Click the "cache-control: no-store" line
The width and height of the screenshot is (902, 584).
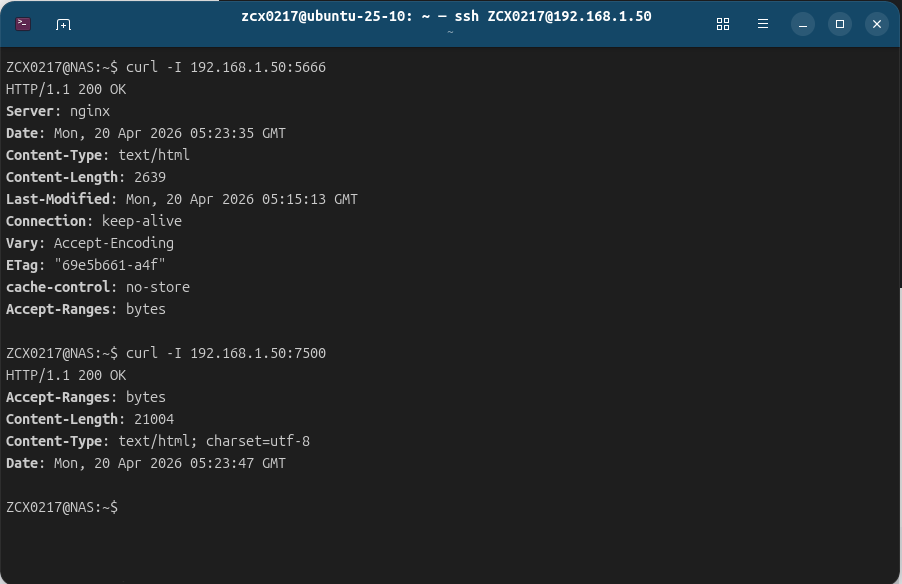click(97, 287)
